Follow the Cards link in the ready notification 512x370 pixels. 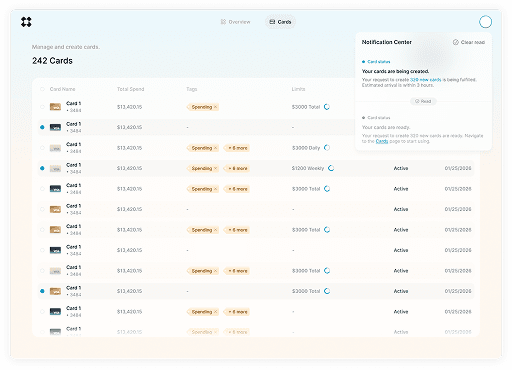tap(382, 141)
